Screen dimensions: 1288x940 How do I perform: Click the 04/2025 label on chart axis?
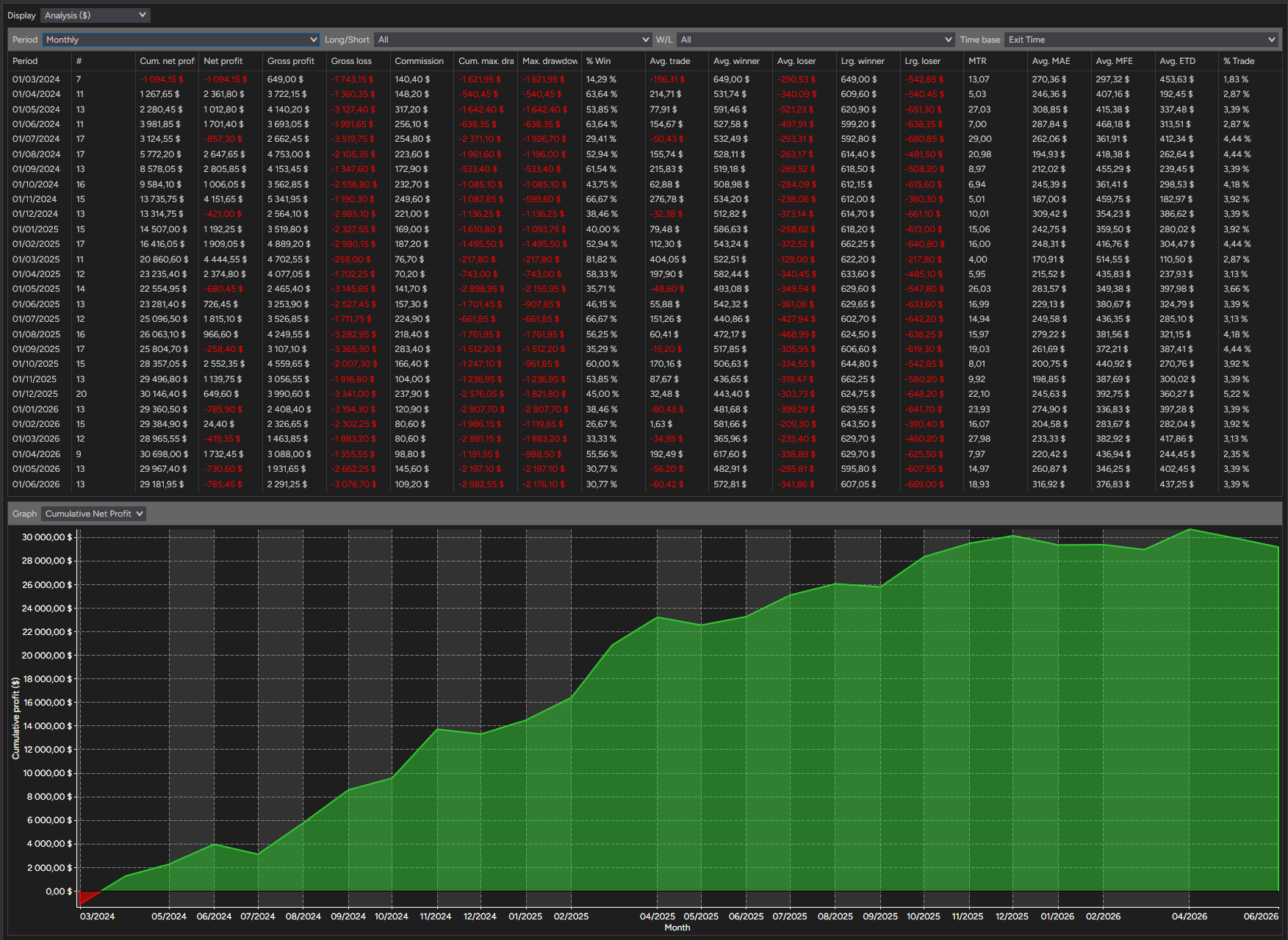658,916
